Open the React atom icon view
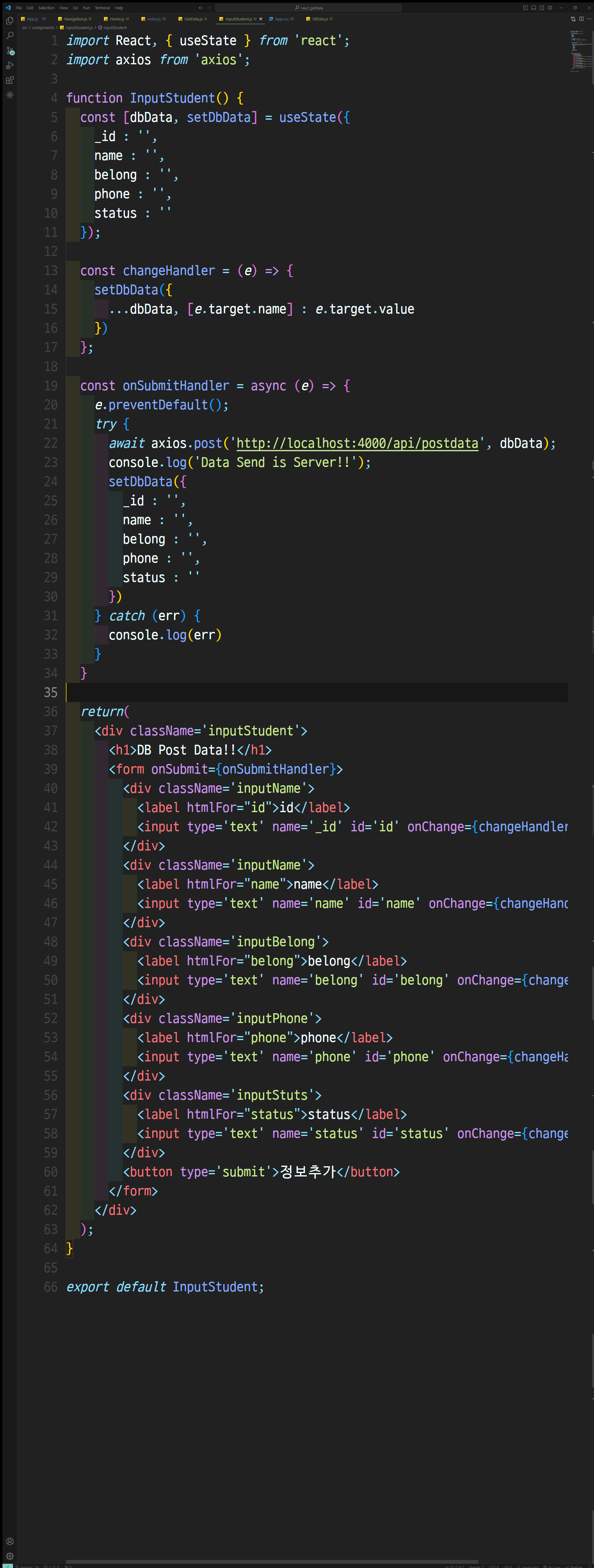The width and height of the screenshot is (594, 1568). pyautogui.click(x=10, y=95)
